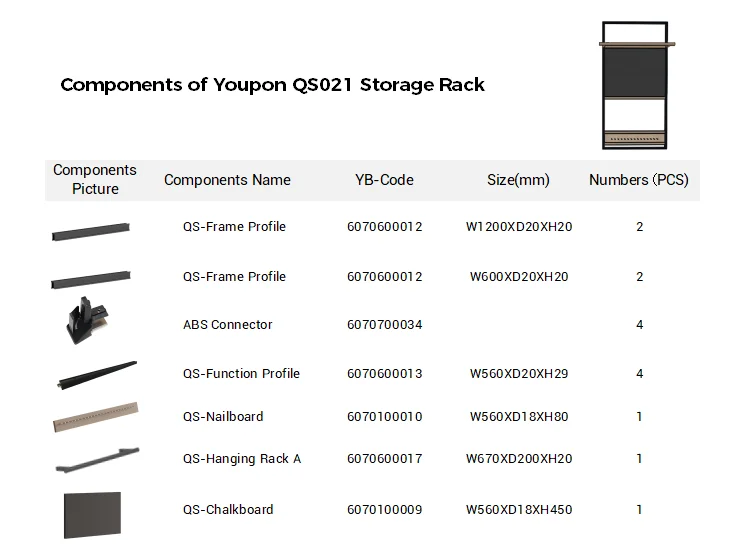This screenshot has height=553, width=750.
Task: Open the QS-Chalkboard component picture
Action: [92, 514]
